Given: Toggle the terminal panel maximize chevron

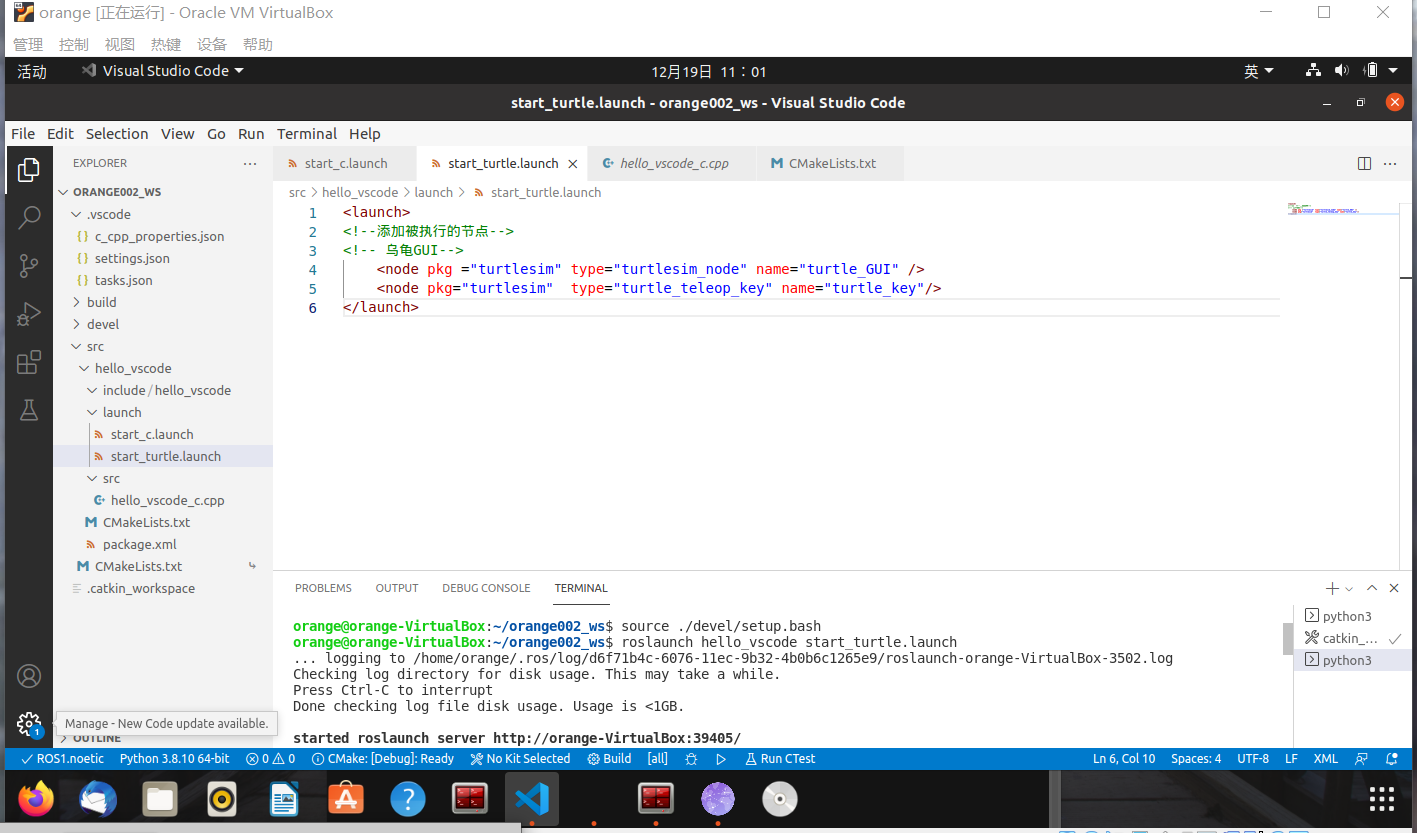Looking at the screenshot, I should point(1371,587).
